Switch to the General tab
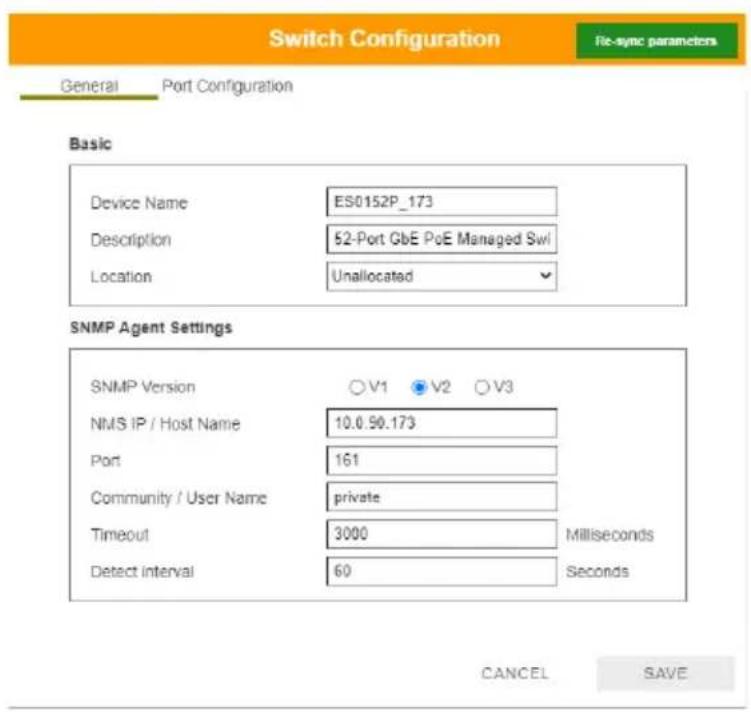The image size is (751, 712). [x=89, y=87]
